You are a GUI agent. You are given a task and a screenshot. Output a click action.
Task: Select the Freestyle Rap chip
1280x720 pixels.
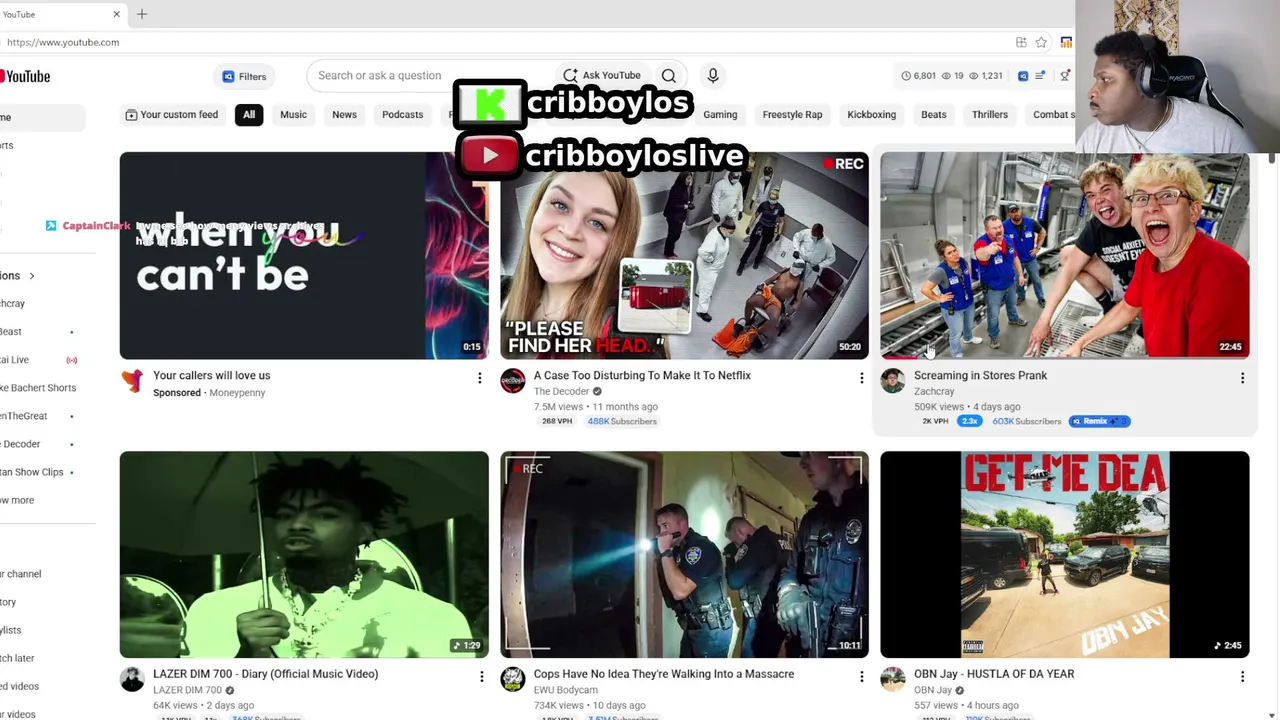(x=792, y=115)
